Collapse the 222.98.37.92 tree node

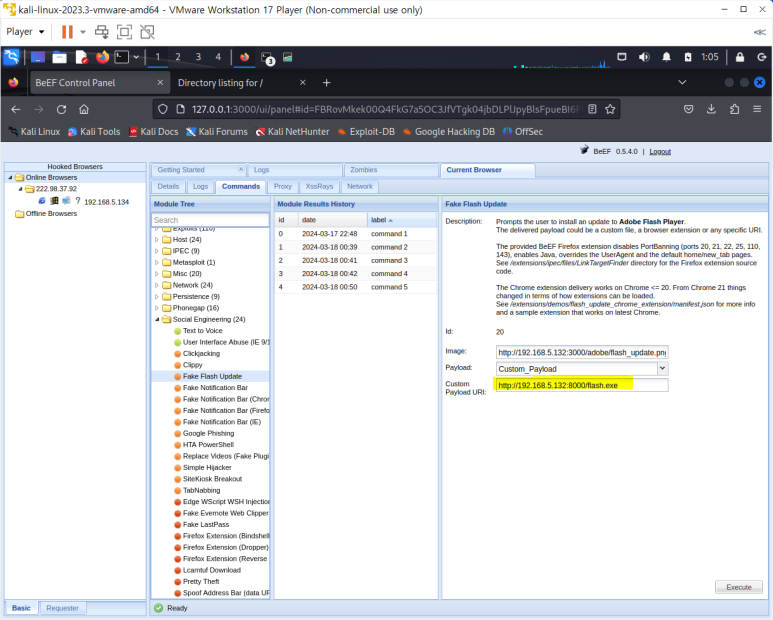(x=20, y=189)
